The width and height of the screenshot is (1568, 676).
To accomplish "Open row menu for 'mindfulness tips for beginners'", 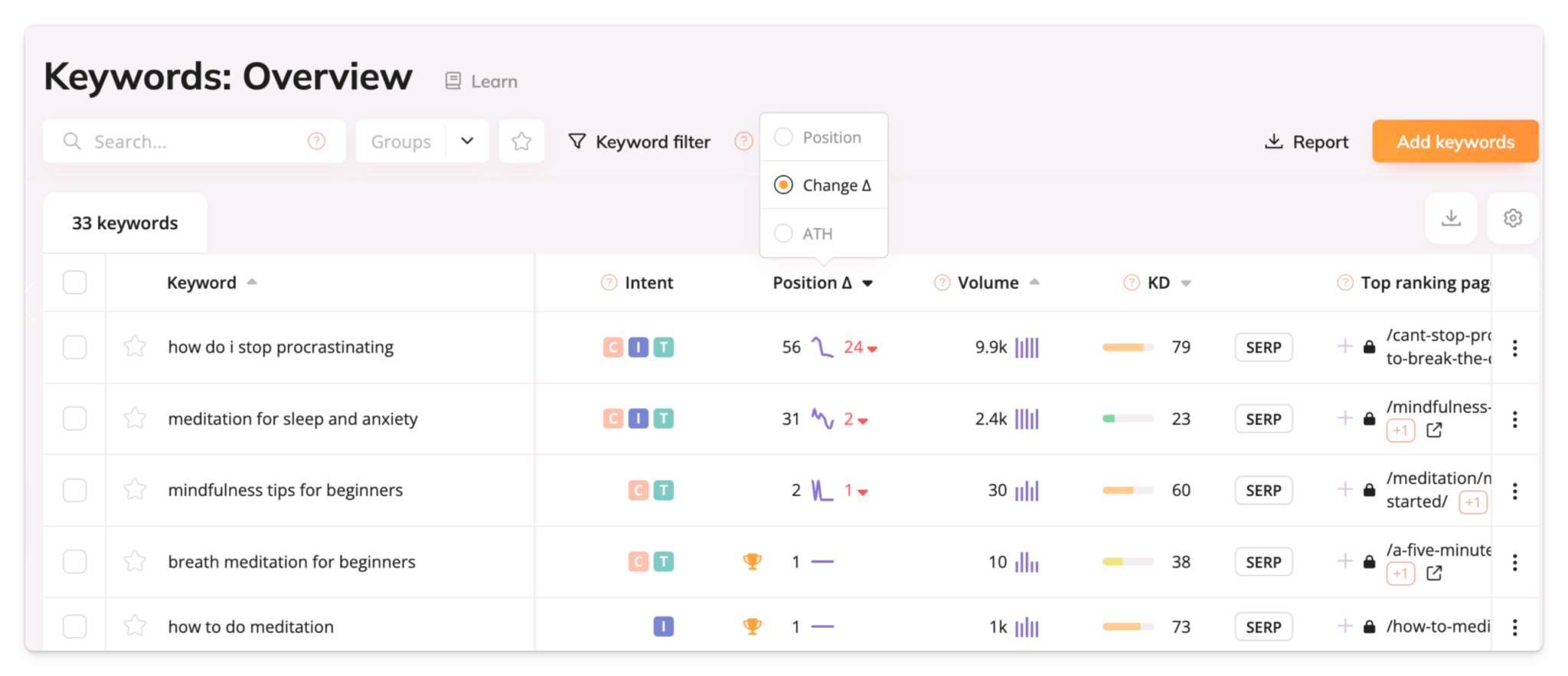I will (x=1514, y=491).
